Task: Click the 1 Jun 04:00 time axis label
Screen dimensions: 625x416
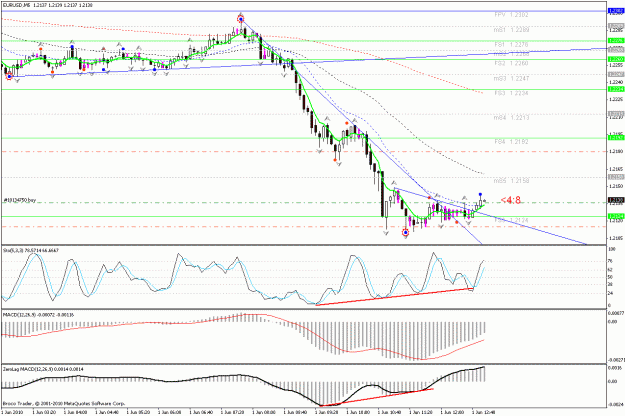Action: pos(74,412)
